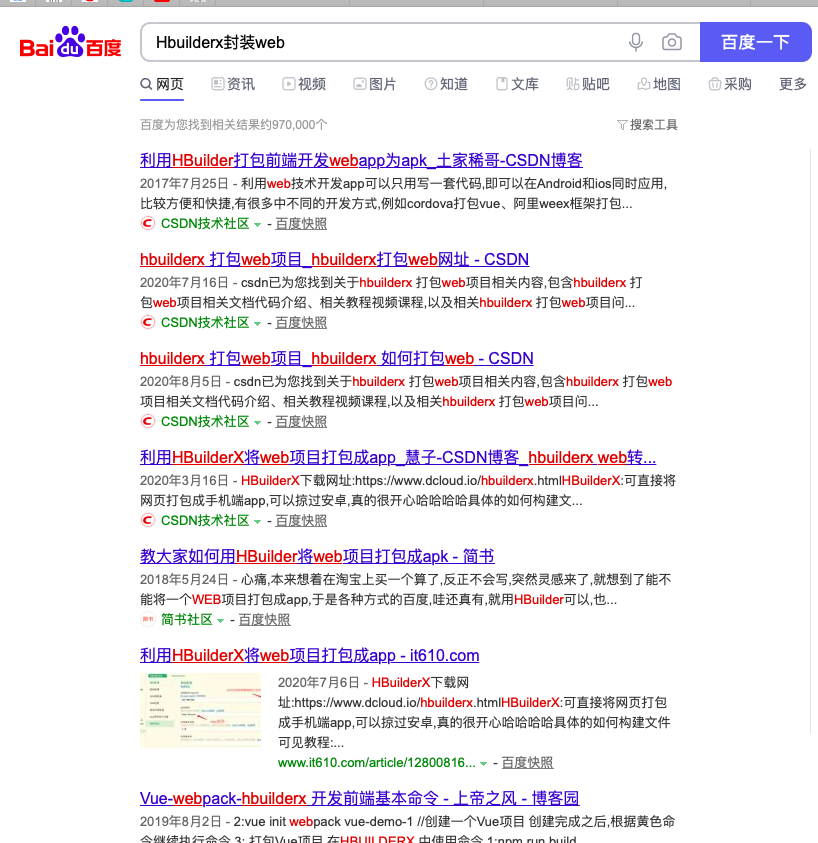This screenshot has height=843, width=818.
Task: Click the camera image search icon
Action: pyautogui.click(x=672, y=42)
